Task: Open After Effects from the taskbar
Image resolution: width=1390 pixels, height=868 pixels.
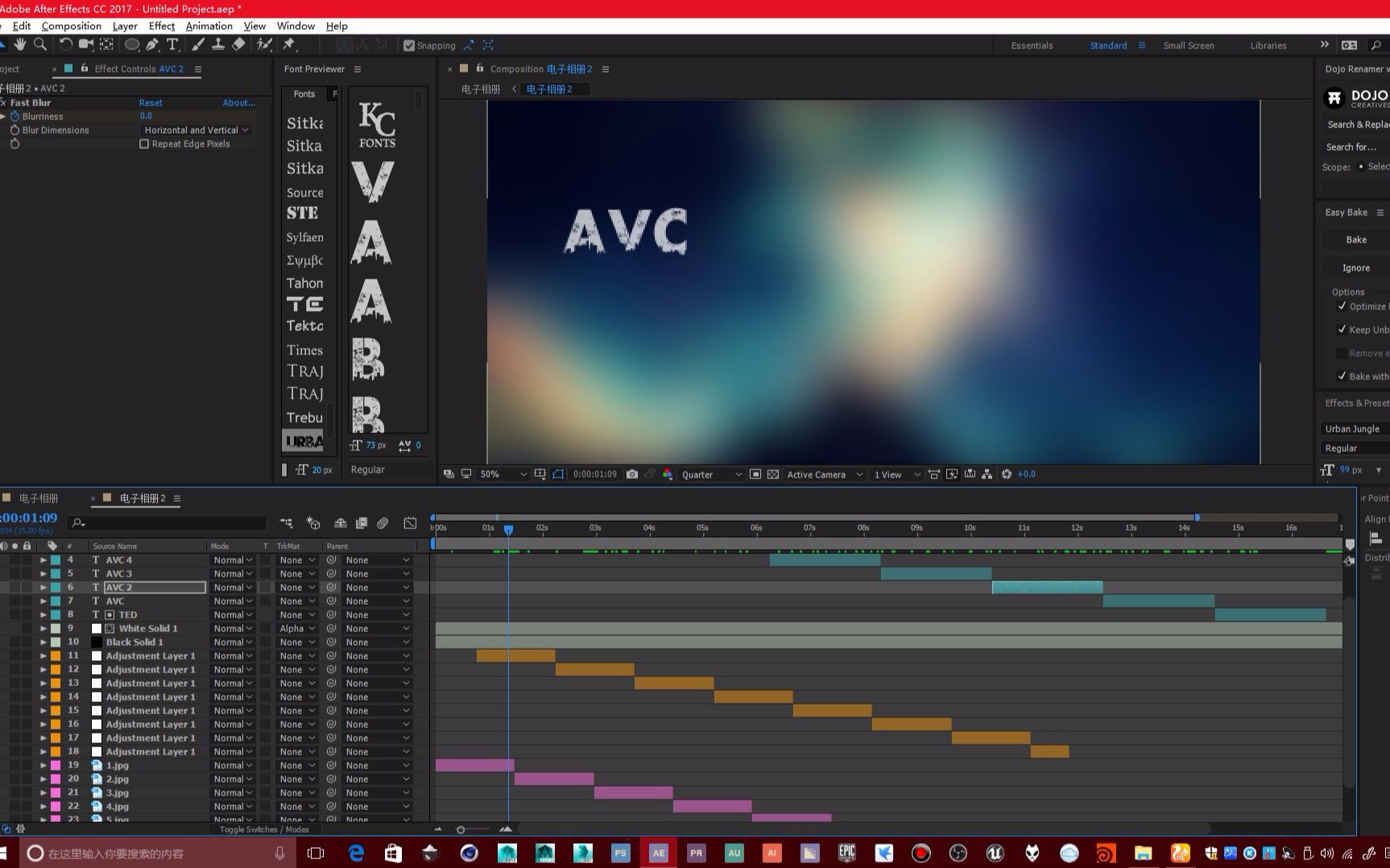Action: click(659, 854)
